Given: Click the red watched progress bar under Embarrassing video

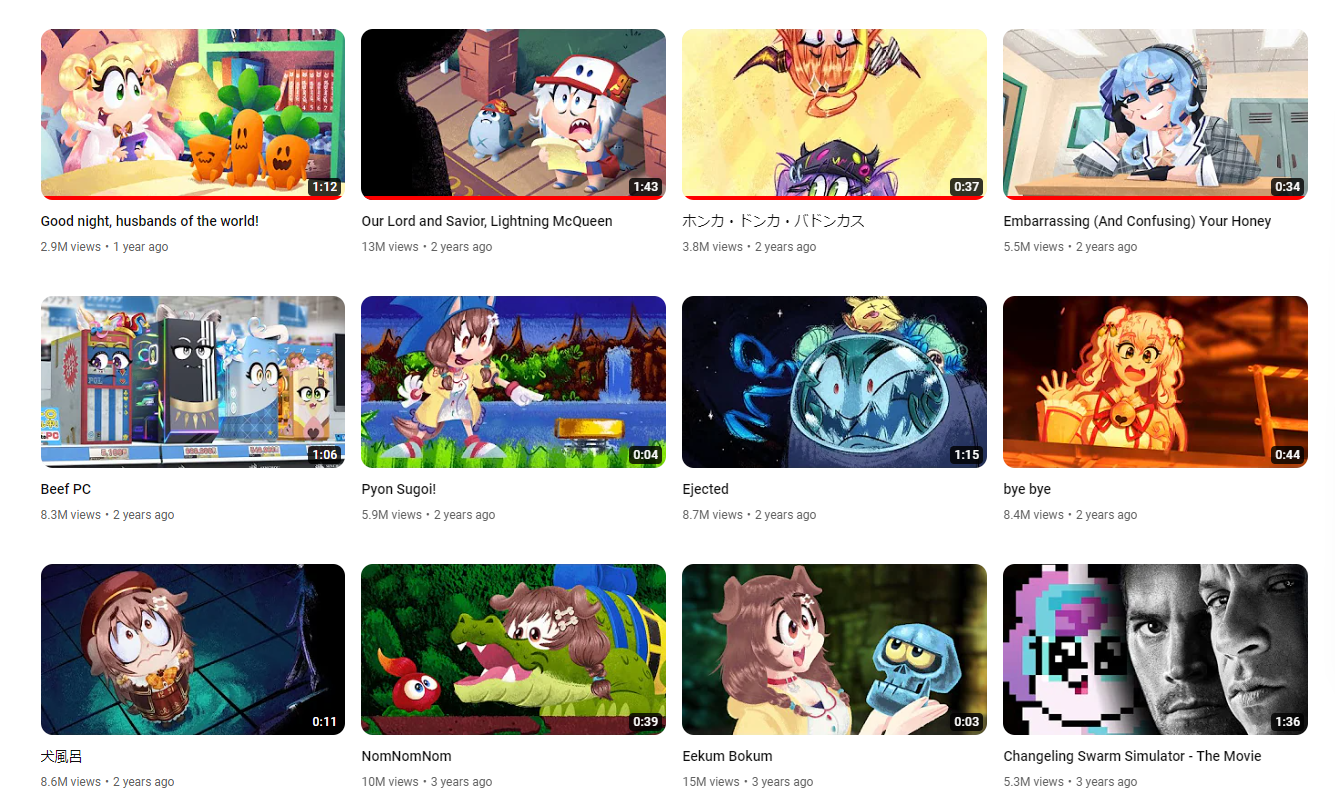Looking at the screenshot, I should [1155, 198].
